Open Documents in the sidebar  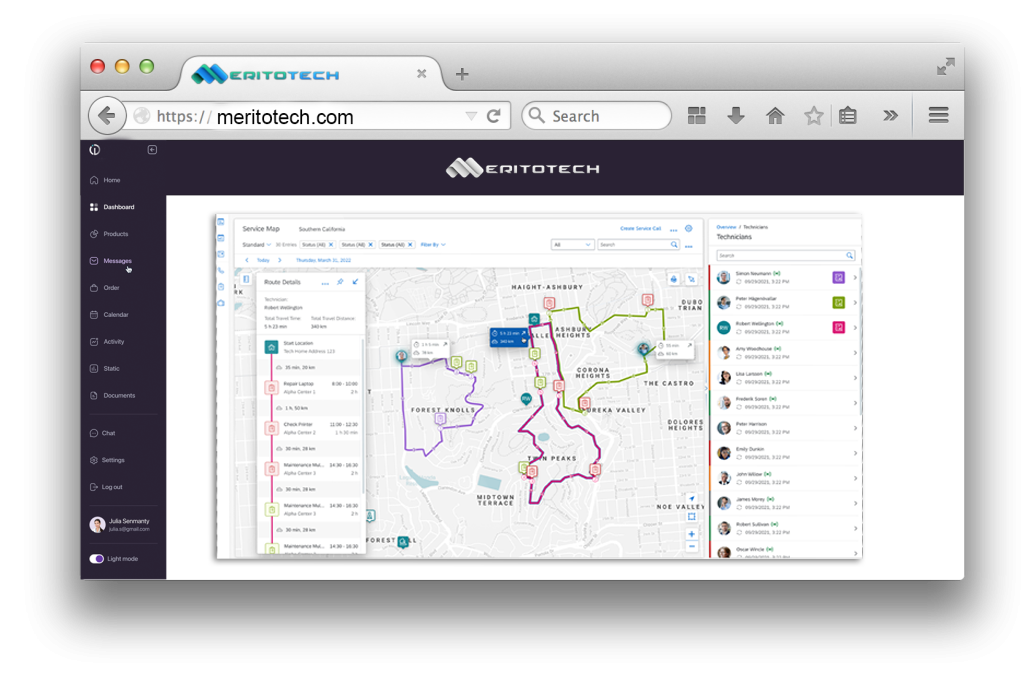point(112,396)
